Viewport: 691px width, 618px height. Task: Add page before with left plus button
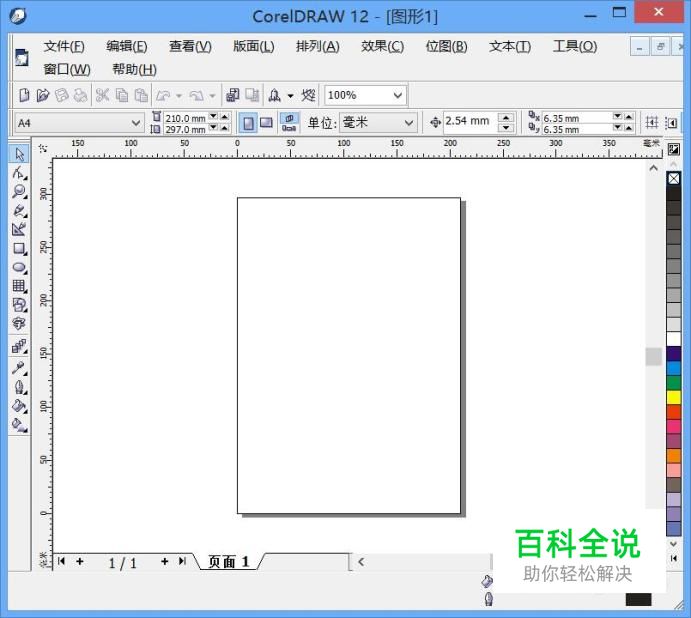point(80,561)
